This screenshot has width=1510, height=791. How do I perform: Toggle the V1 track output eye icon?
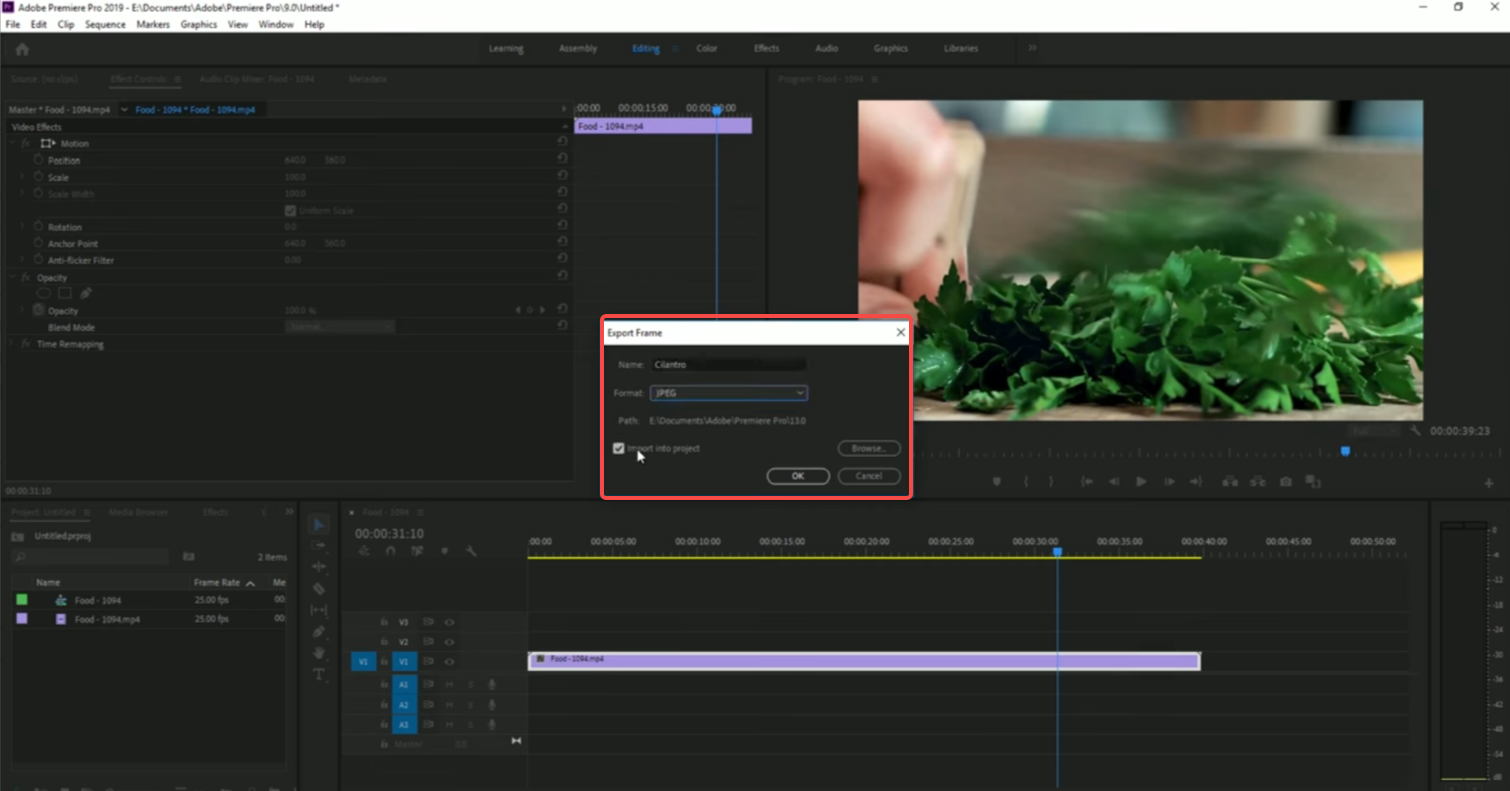point(450,662)
